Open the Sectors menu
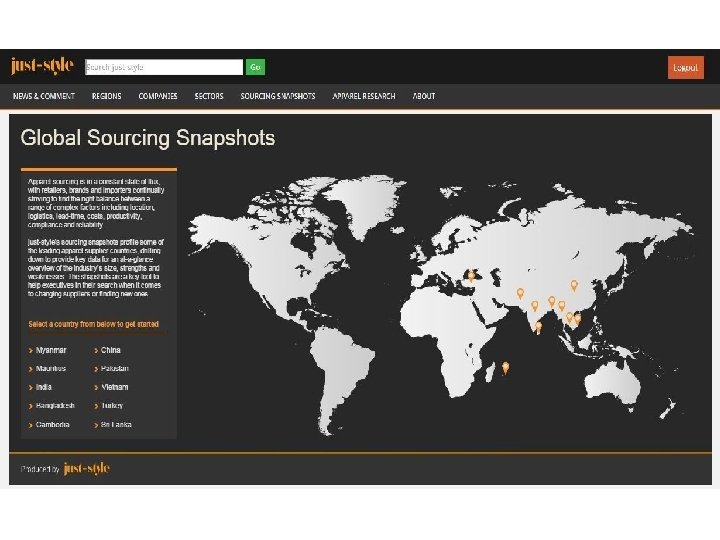Screen dimensions: 720x540 click(209, 96)
